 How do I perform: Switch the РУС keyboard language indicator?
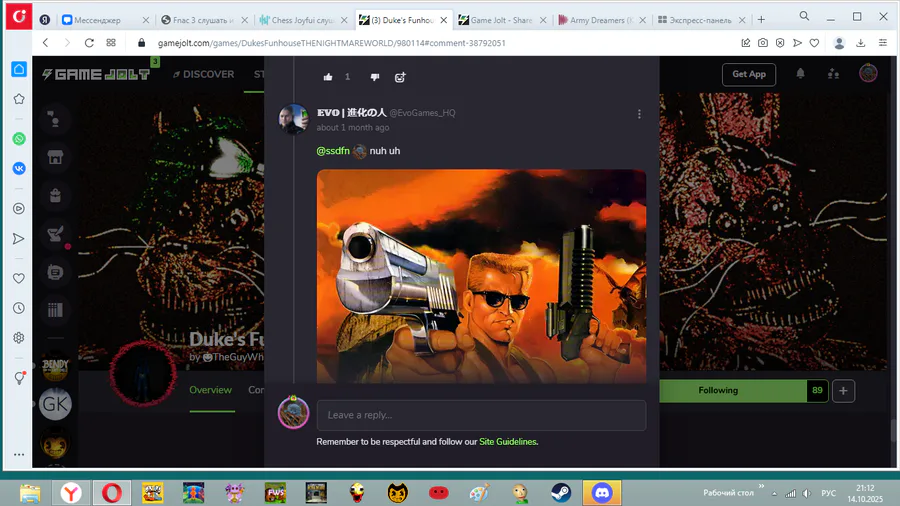pos(828,493)
